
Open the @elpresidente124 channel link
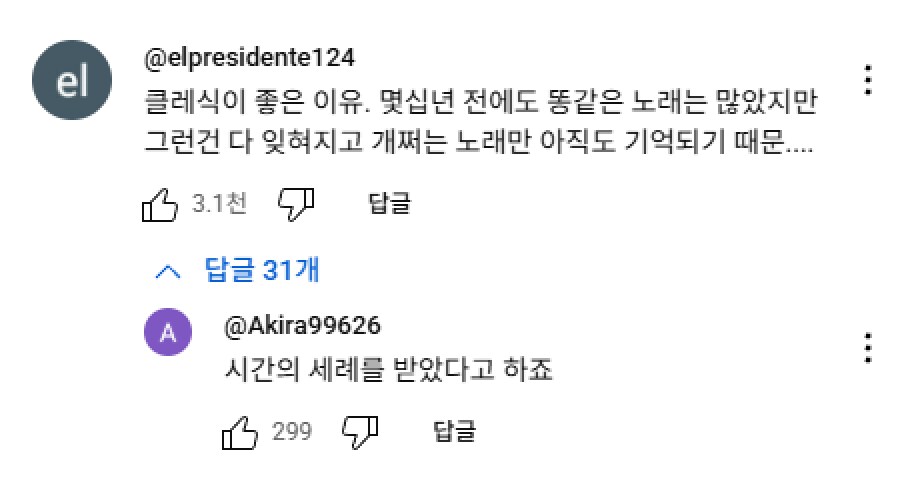(x=249, y=58)
